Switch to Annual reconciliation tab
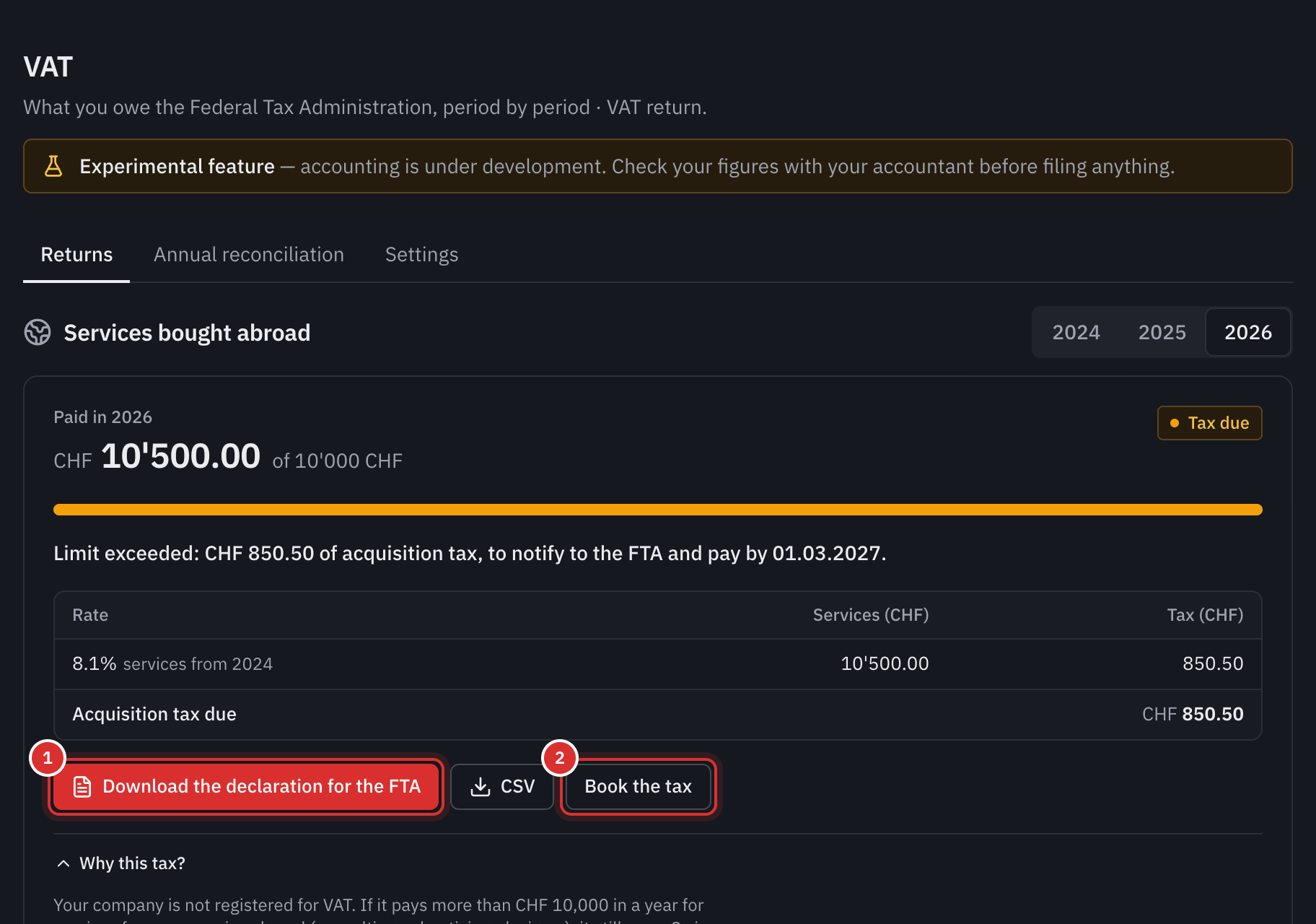This screenshot has height=924, width=1316. point(249,255)
